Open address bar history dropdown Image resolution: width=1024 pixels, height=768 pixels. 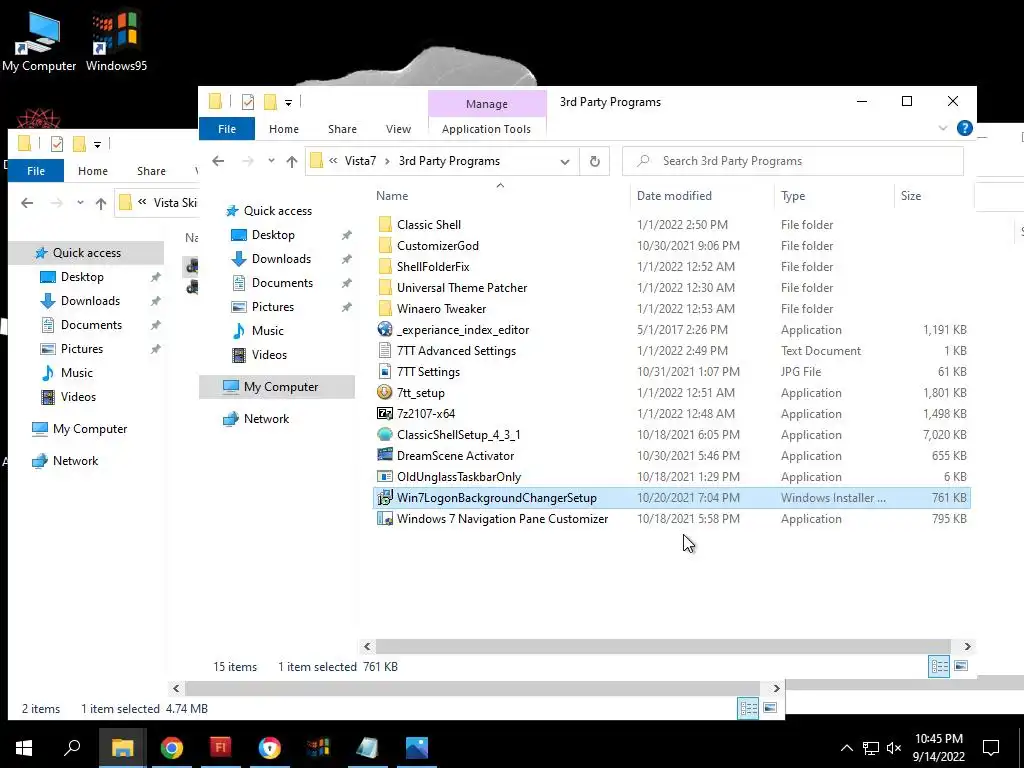coord(565,161)
